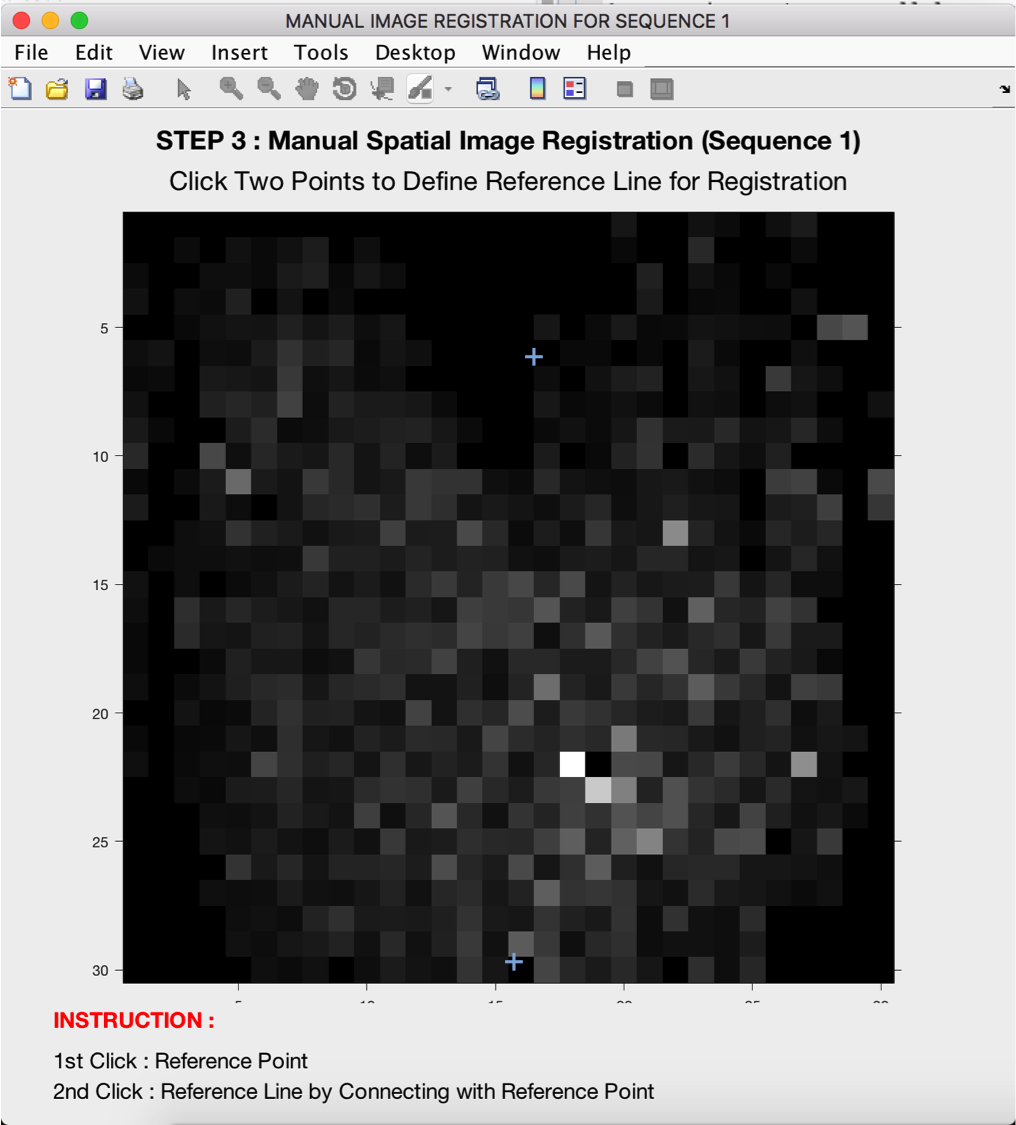Expand the toolbar overflow arrow at right
The width and height of the screenshot is (1016, 1125).
(x=1003, y=89)
